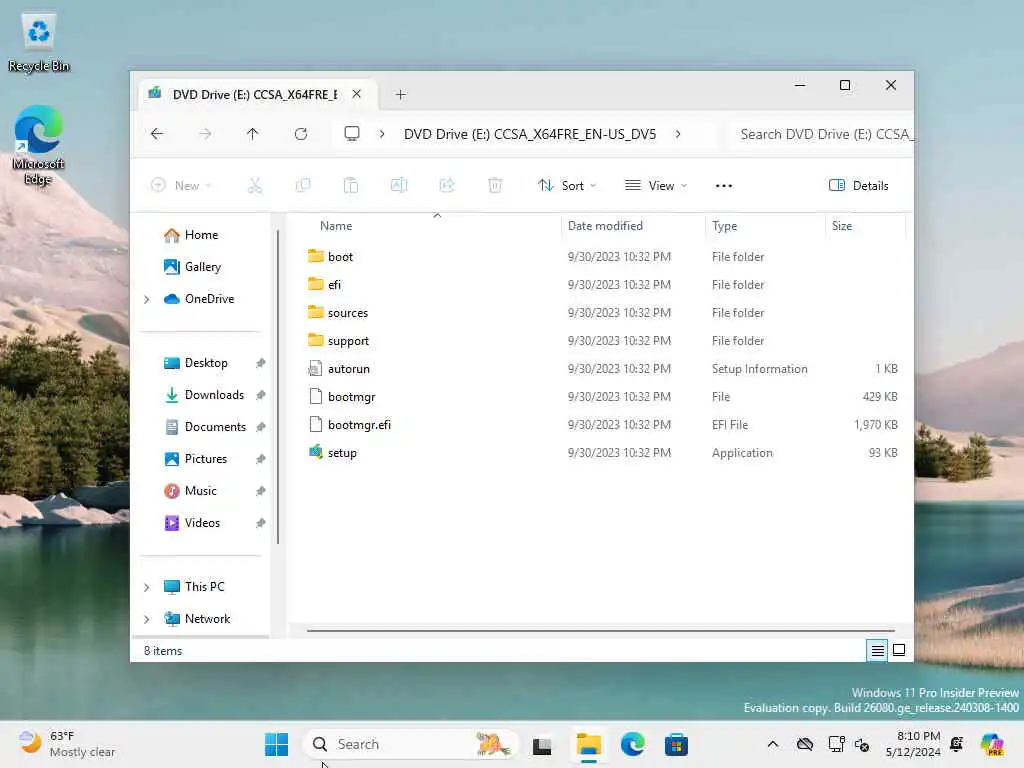Open Recycle Bin on the desktop
1024x768 pixels.
(x=39, y=44)
